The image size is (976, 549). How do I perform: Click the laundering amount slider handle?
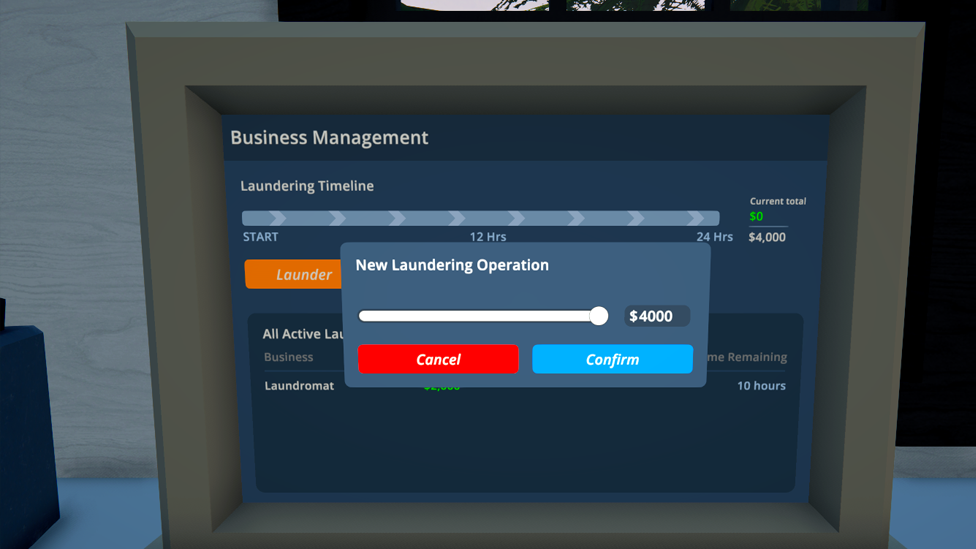click(x=599, y=316)
